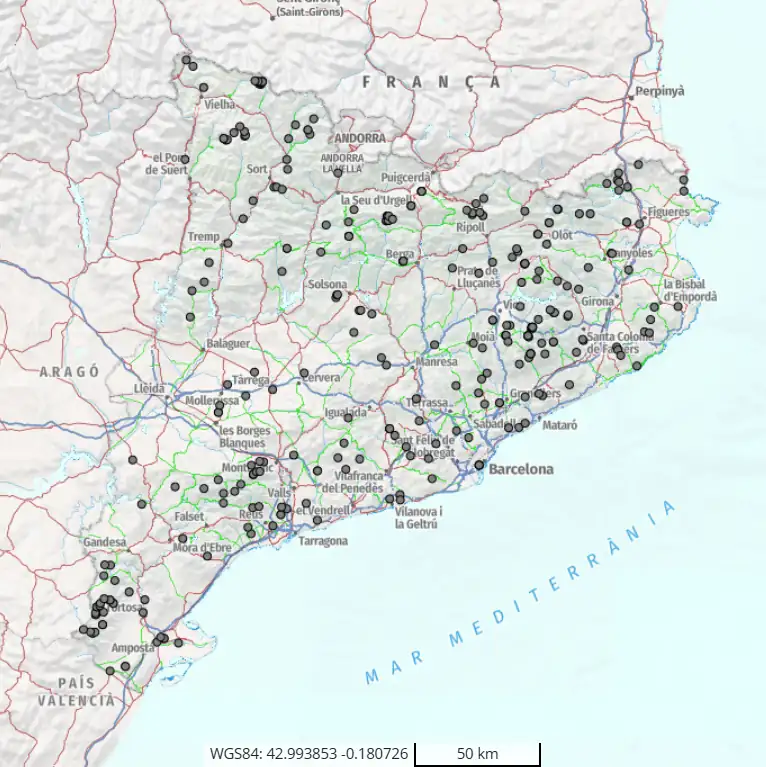Select the Vilanova i la Geltrú label
The height and width of the screenshot is (767, 766).
click(x=418, y=518)
